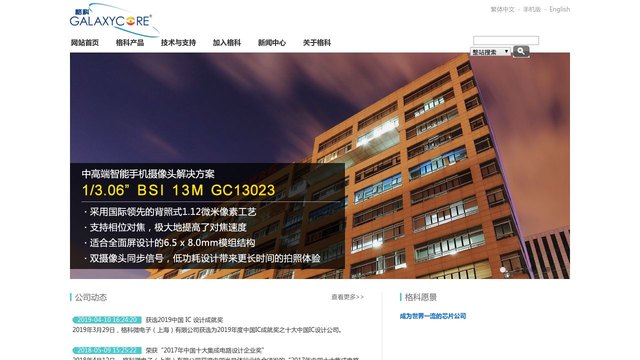Screen dimensions: 640x360
Task: Open the 格科产品 menu item
Action: point(130,42)
